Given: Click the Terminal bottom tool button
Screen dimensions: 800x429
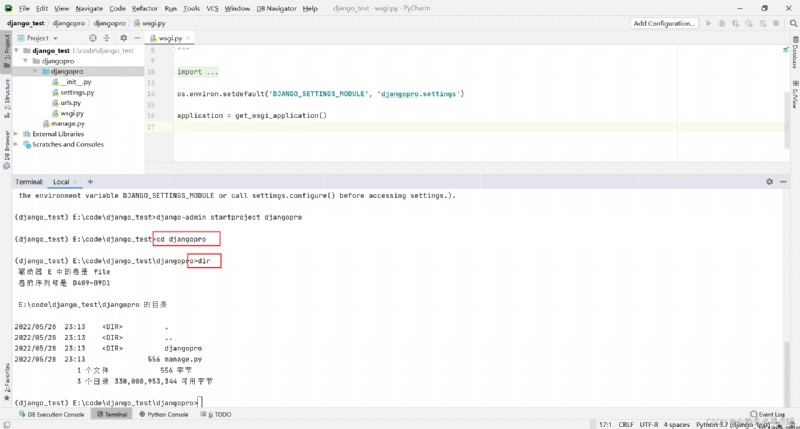Looking at the screenshot, I should coord(112,414).
